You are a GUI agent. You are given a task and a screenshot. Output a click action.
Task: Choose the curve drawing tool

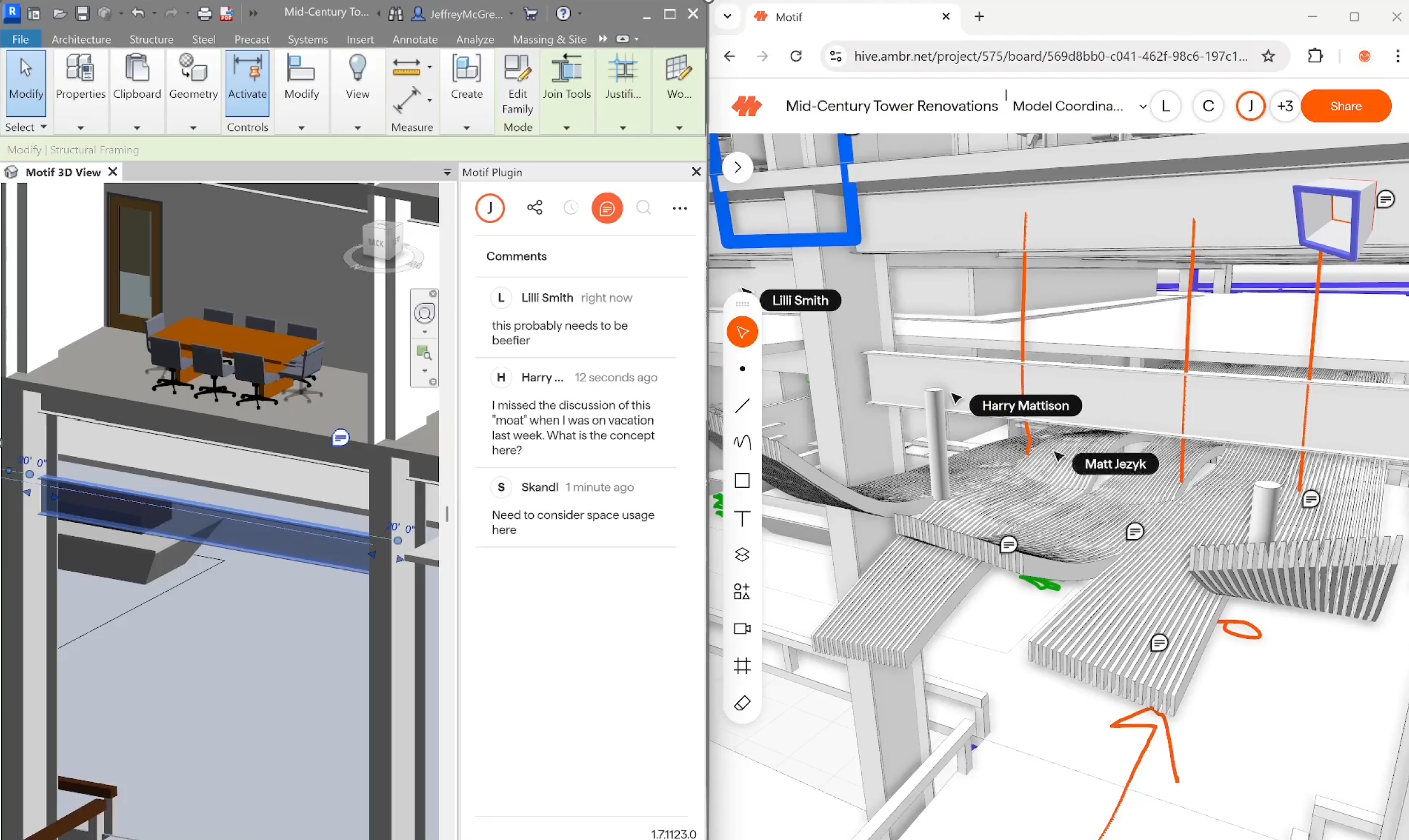click(742, 442)
